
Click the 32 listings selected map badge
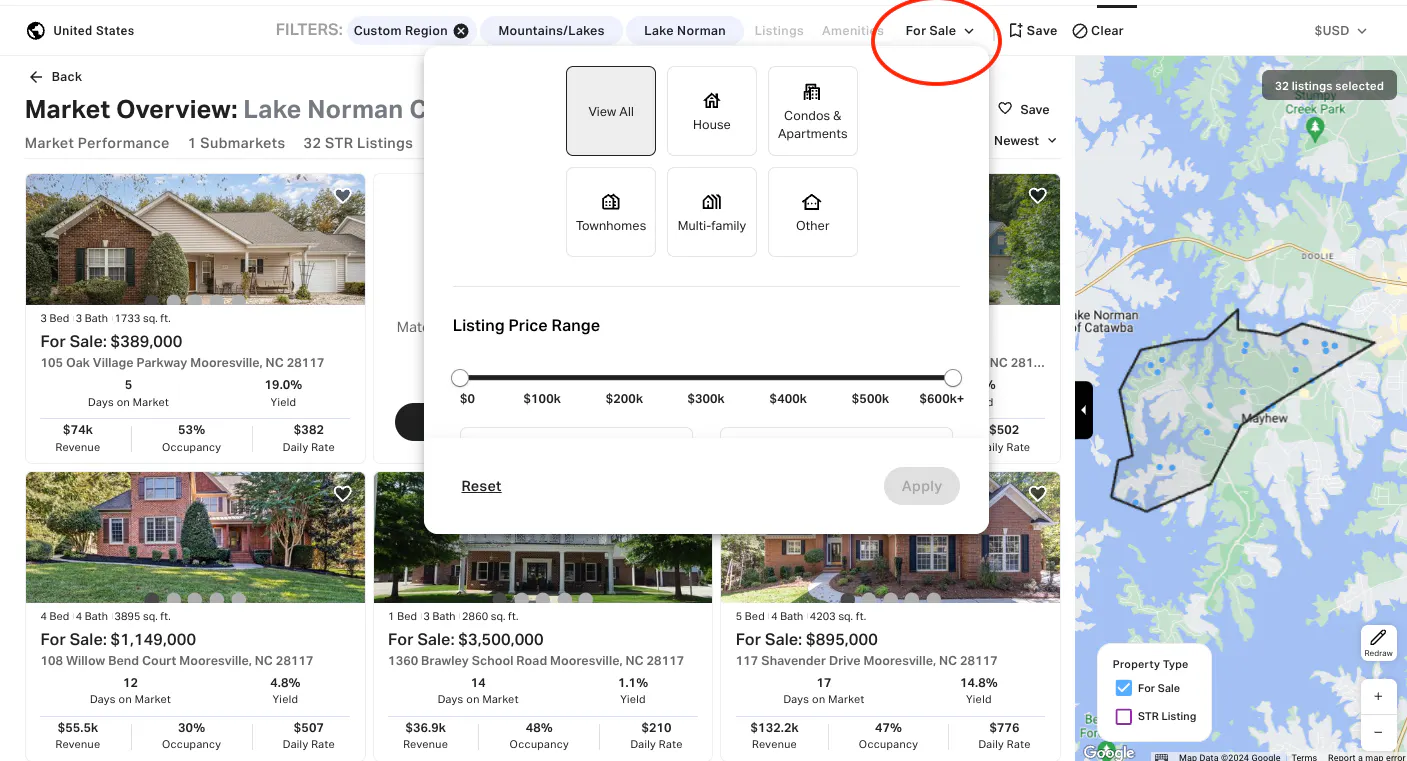1329,86
